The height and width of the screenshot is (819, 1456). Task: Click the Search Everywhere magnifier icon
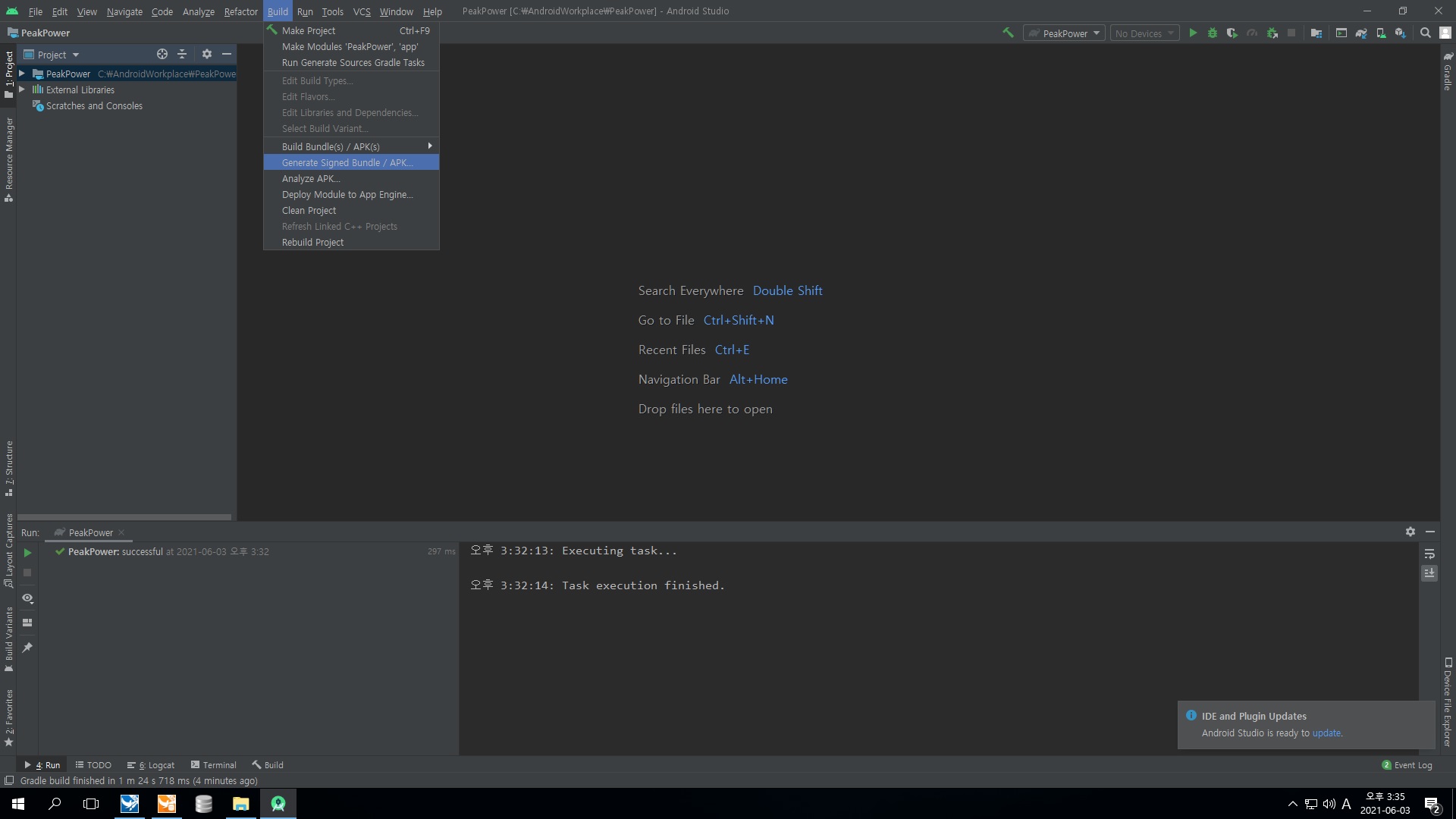pyautogui.click(x=1426, y=33)
